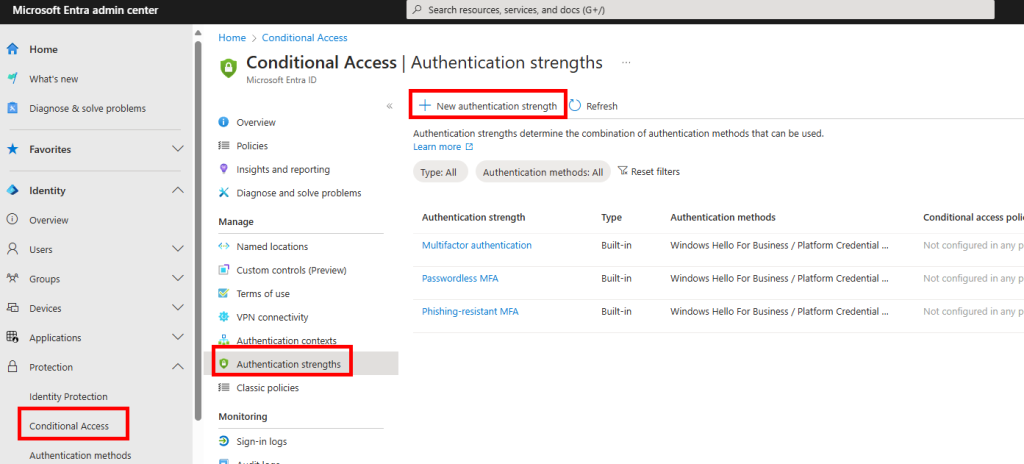Click the Protection lock icon

[x=12, y=367]
